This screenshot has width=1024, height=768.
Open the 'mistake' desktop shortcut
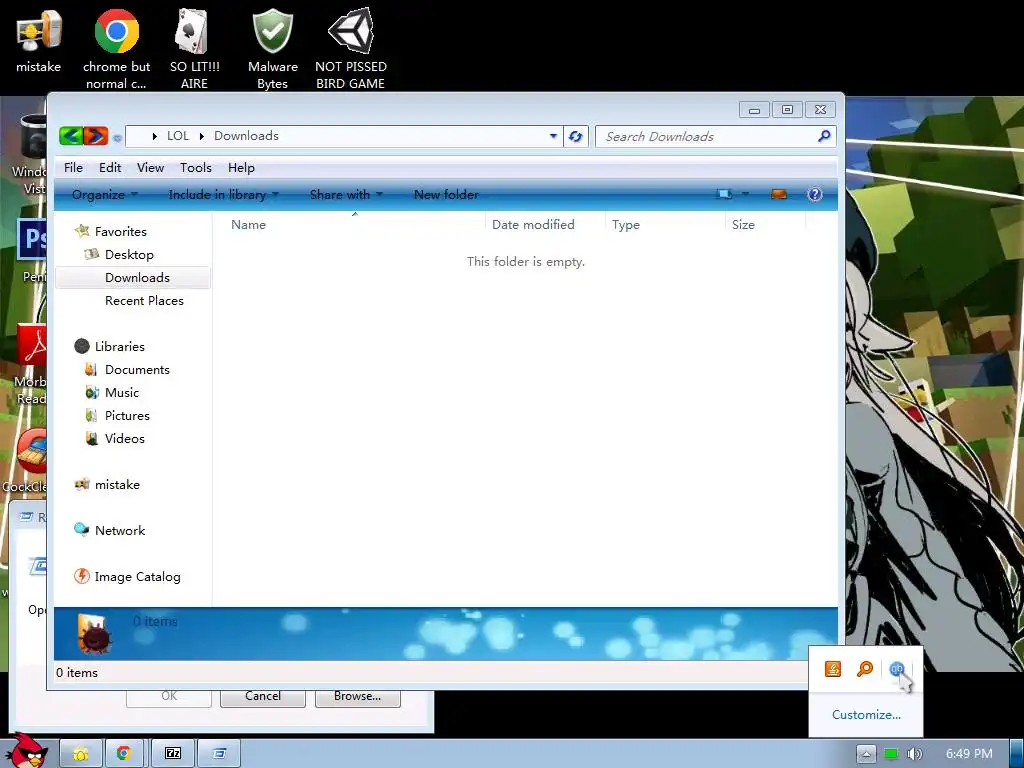39,40
